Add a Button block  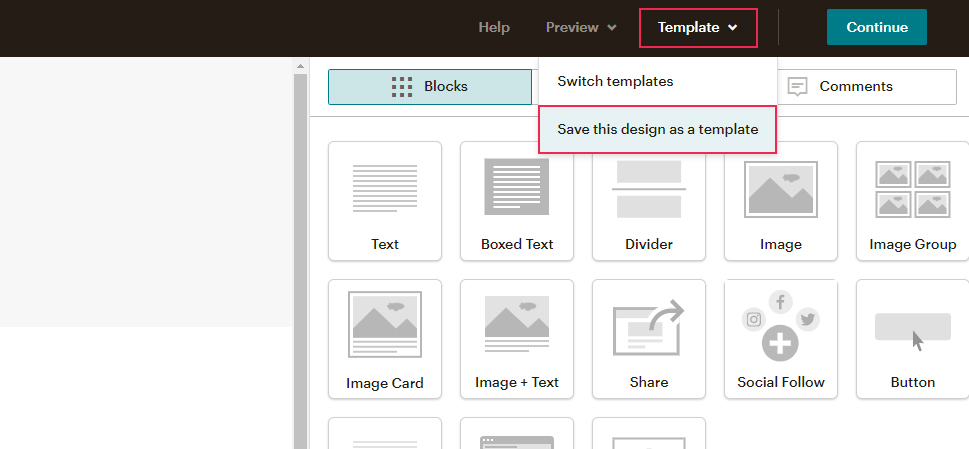point(912,339)
